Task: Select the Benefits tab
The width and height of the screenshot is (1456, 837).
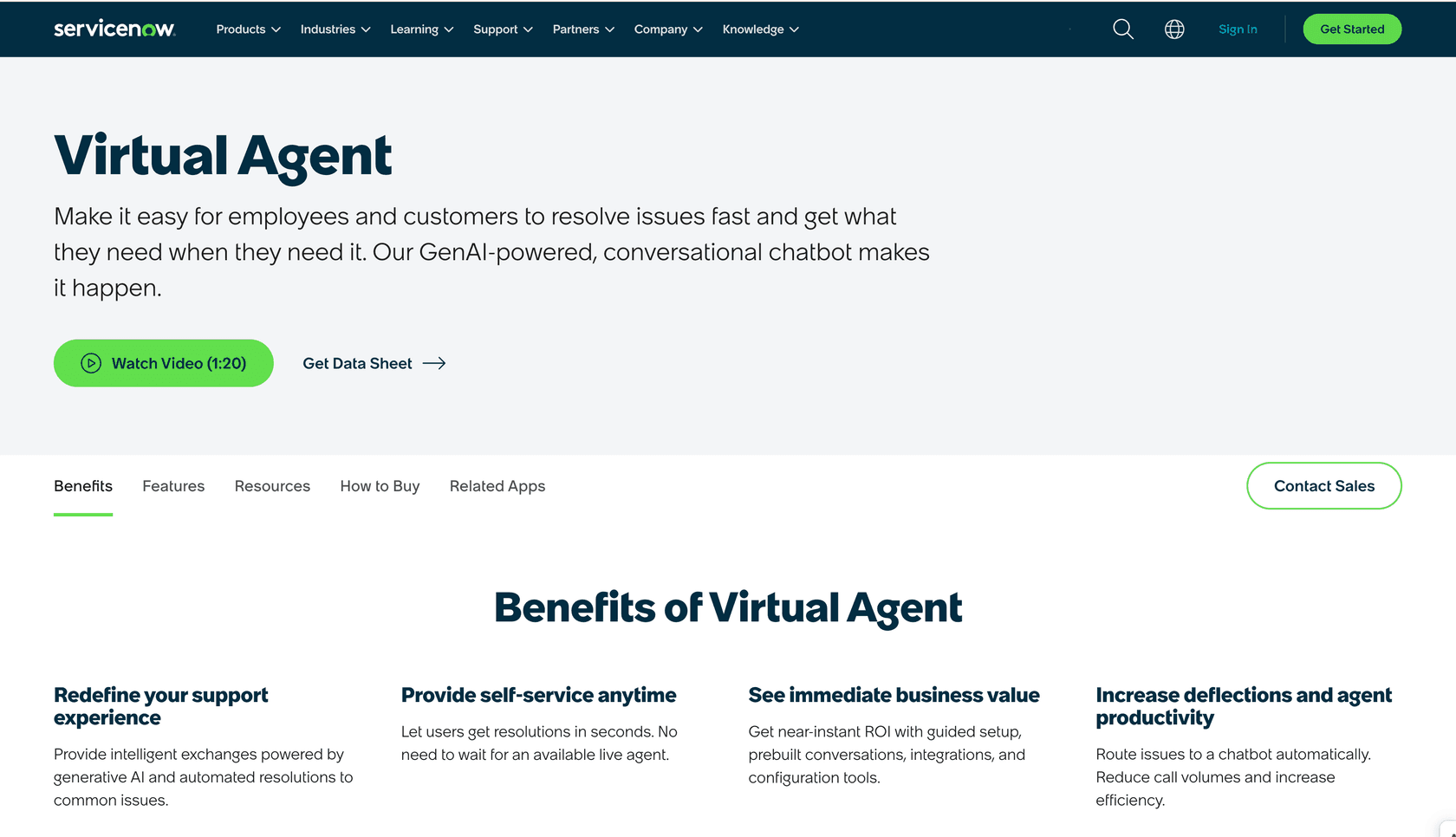Action: pyautogui.click(x=83, y=486)
